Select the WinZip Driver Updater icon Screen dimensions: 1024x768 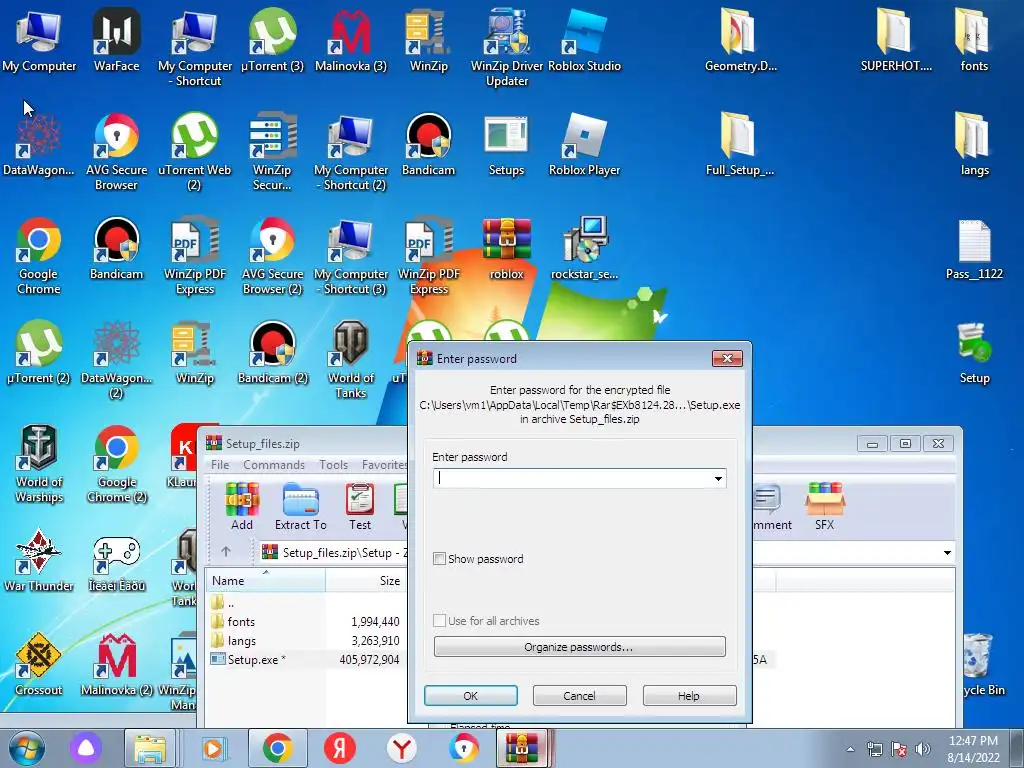click(x=507, y=48)
